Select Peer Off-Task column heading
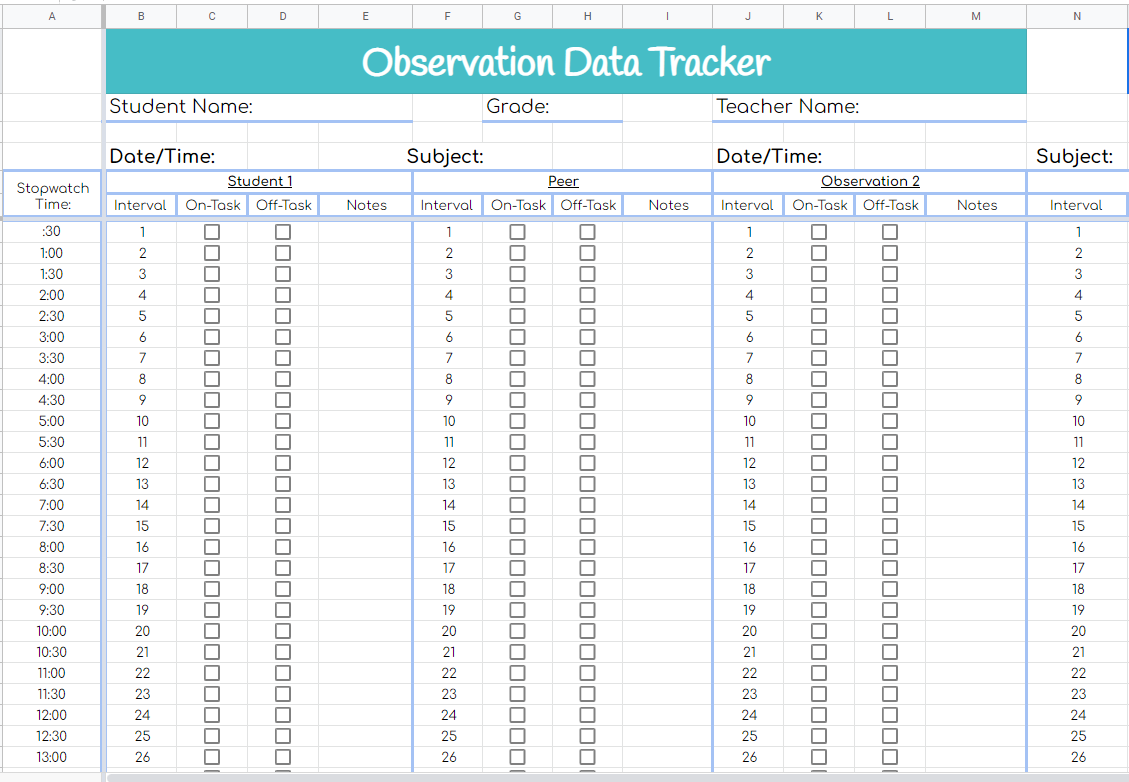This screenshot has width=1129, height=782. (x=588, y=205)
